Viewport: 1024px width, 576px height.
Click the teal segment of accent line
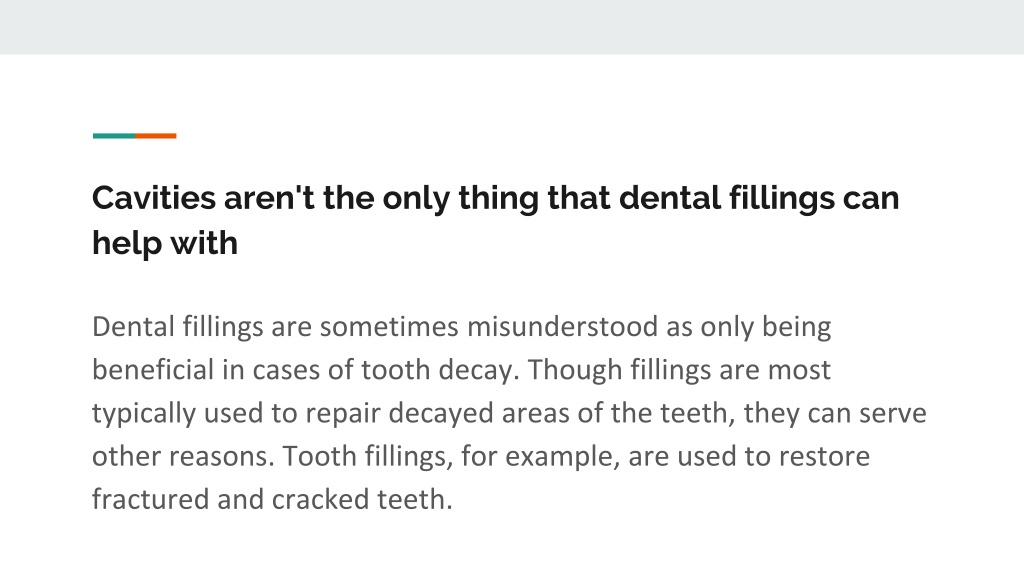[114, 136]
